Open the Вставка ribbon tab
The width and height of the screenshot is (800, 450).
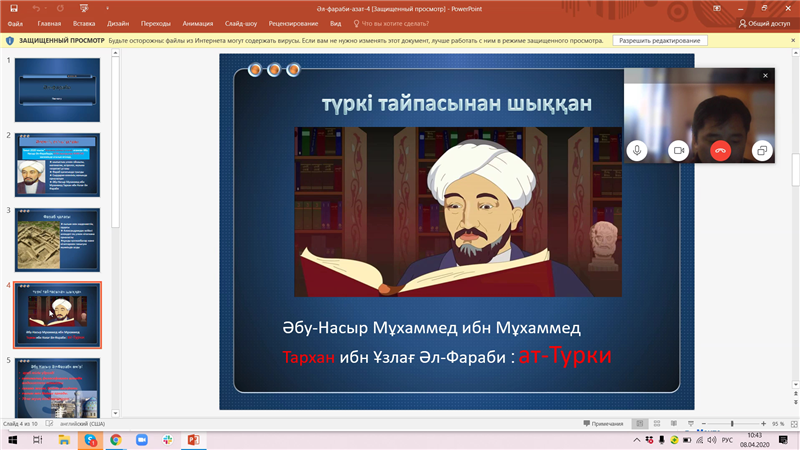click(84, 22)
